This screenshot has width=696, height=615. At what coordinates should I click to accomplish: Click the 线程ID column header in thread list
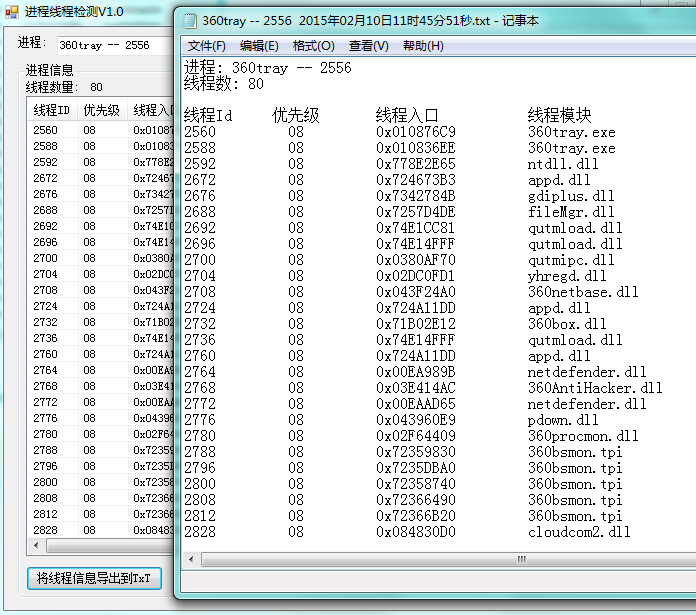point(51,110)
